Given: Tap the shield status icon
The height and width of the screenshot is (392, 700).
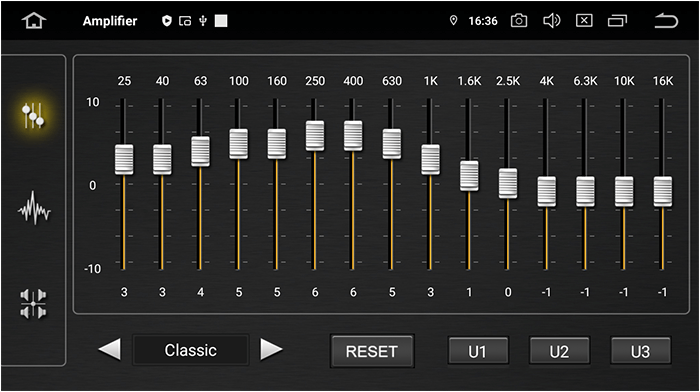Looking at the screenshot, I should 167,21.
